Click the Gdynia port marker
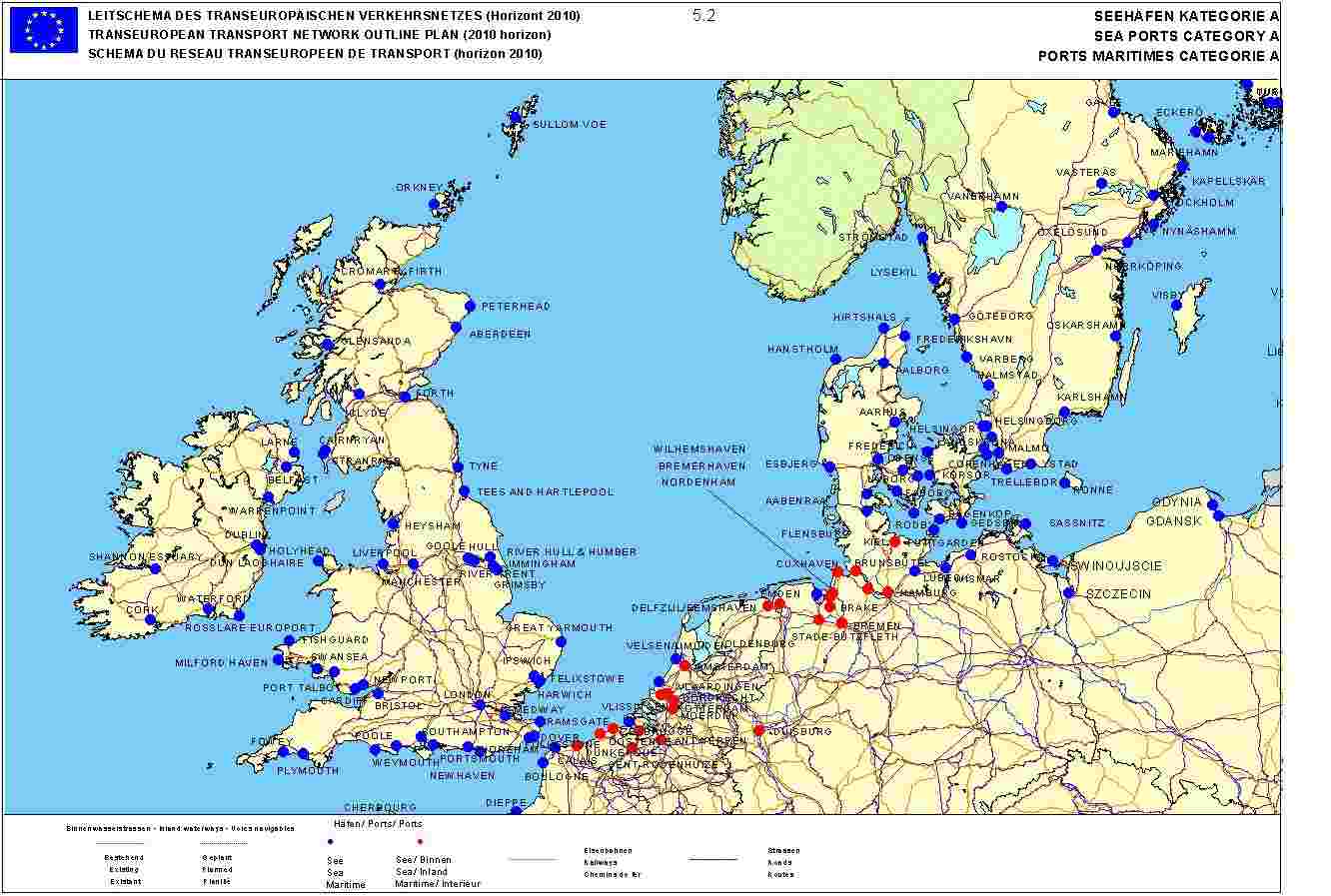The height and width of the screenshot is (896, 1331). click(1211, 502)
